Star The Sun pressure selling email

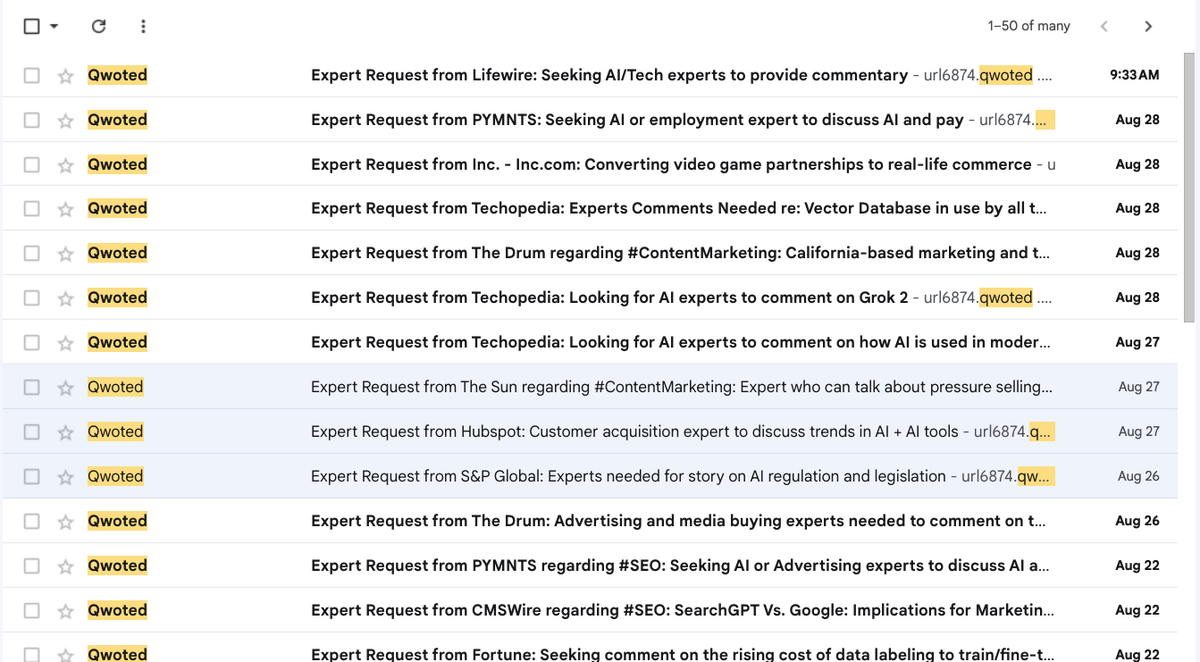coord(66,387)
